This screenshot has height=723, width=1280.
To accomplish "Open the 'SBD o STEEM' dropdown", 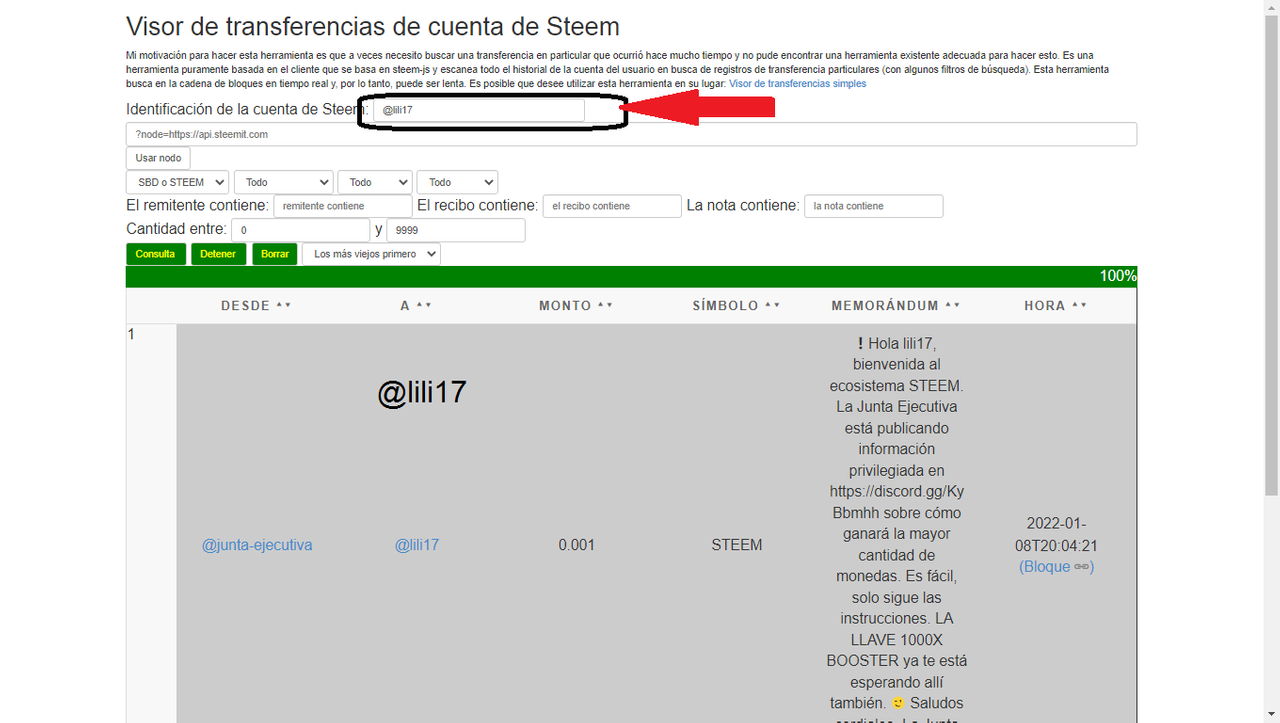I will point(177,182).
